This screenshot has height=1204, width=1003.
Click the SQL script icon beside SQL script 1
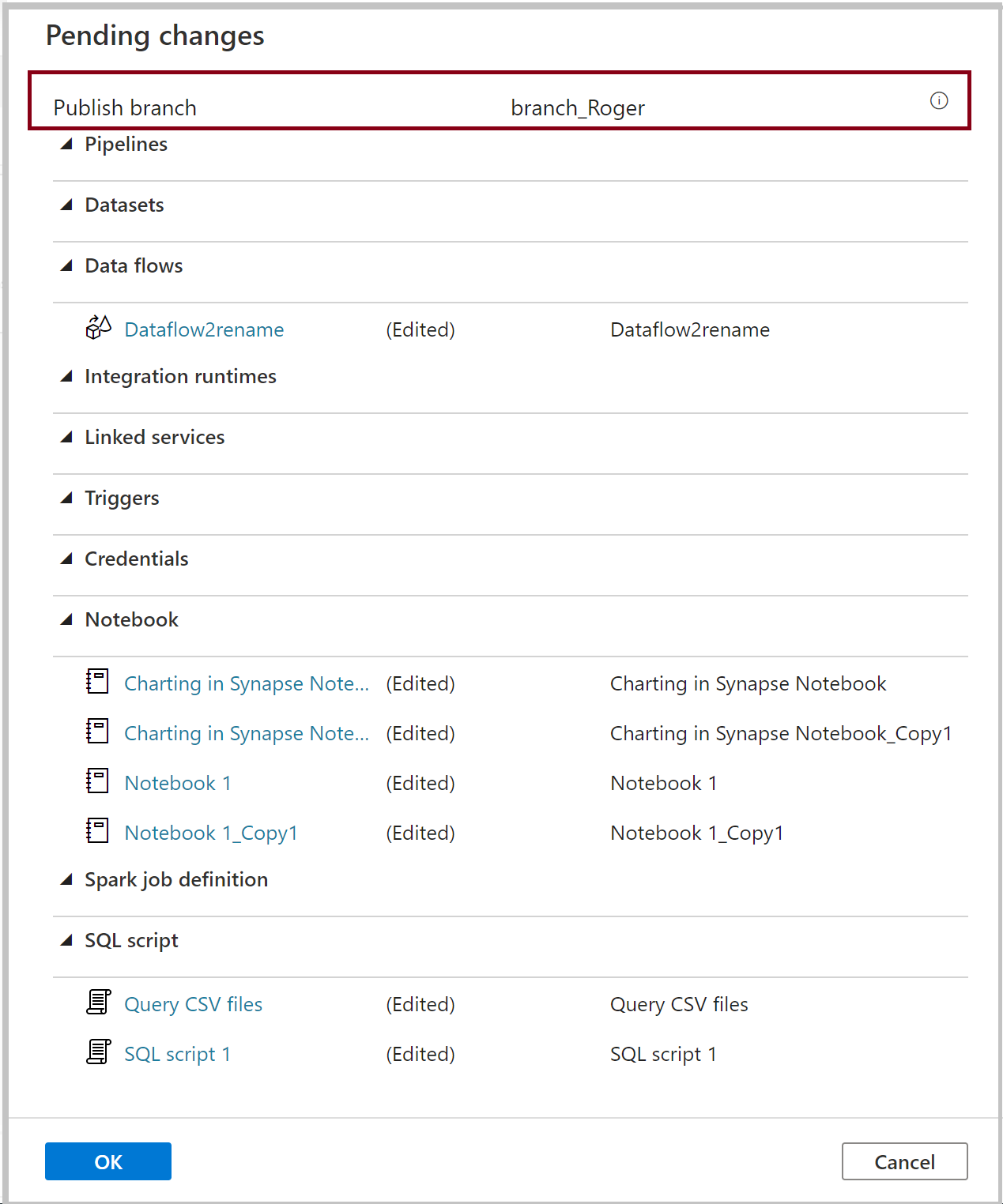(96, 1052)
